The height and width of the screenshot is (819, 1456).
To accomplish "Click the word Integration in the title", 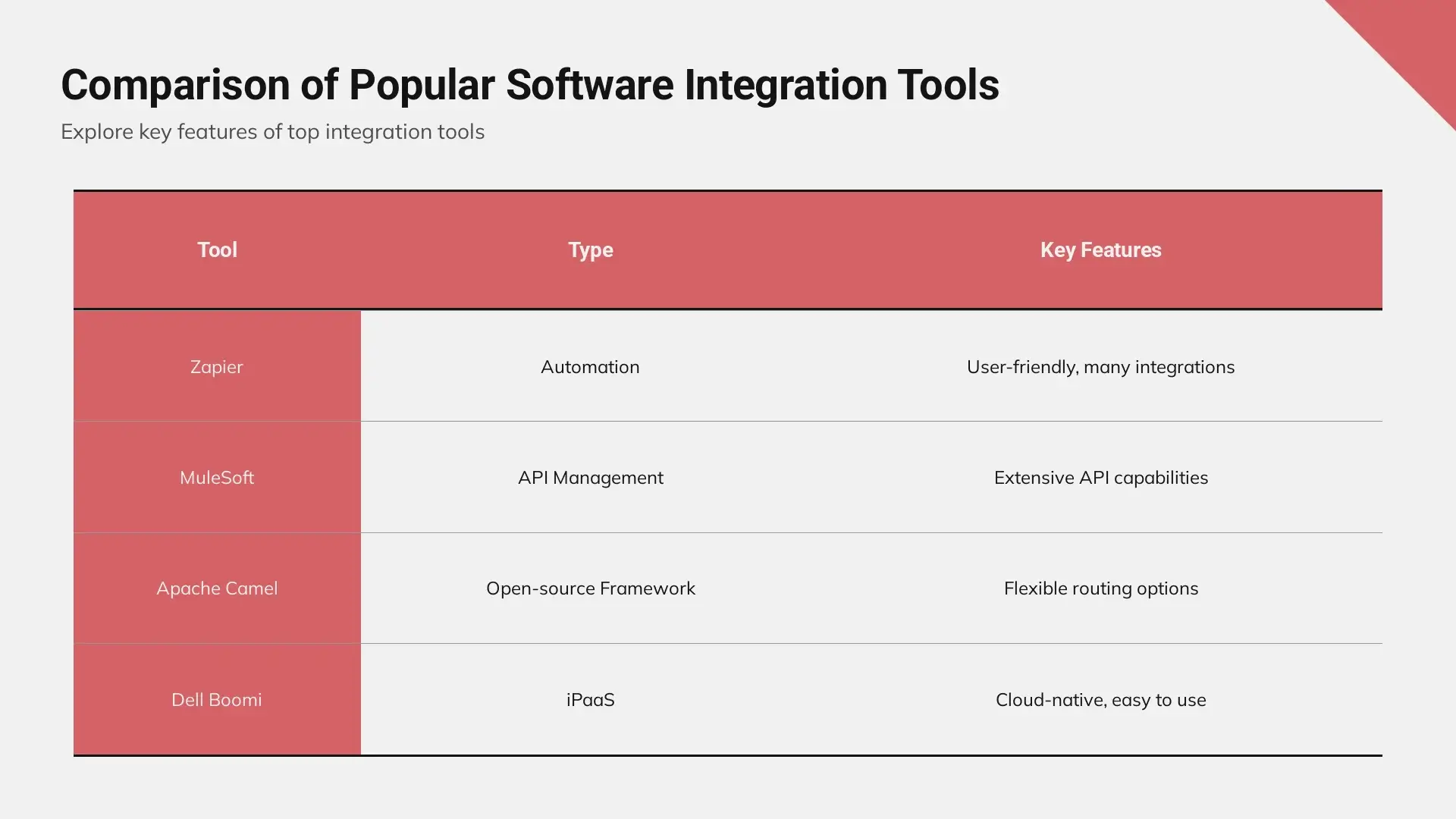I will [786, 85].
